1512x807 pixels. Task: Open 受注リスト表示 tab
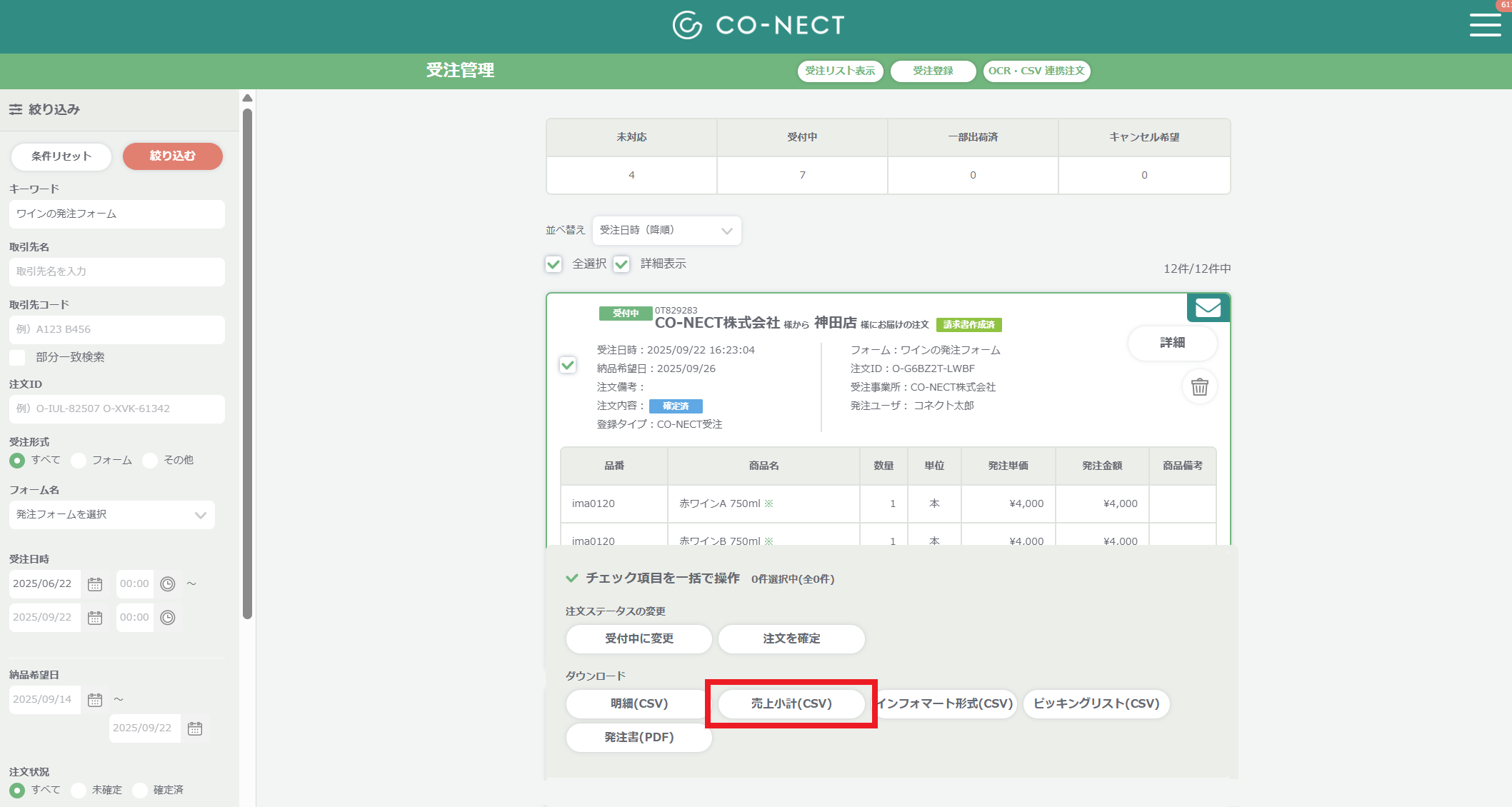840,71
